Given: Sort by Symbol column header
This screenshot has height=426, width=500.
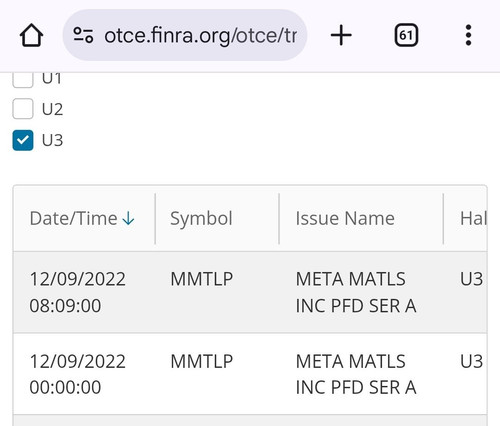Looking at the screenshot, I should coord(217,219).
